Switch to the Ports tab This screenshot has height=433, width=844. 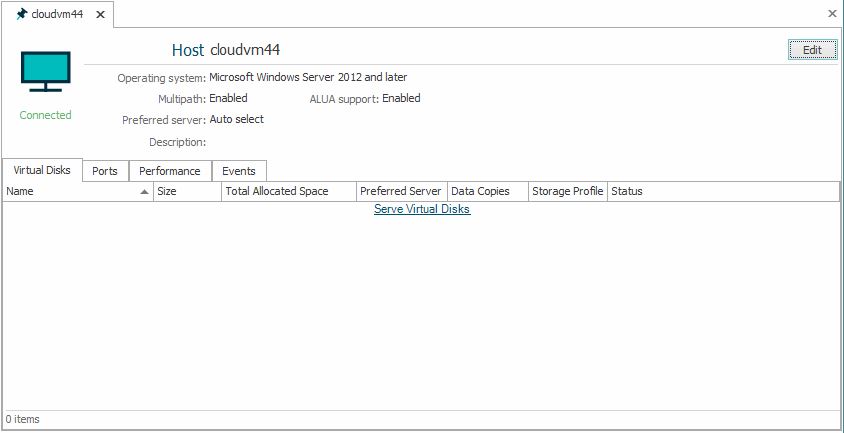[105, 171]
